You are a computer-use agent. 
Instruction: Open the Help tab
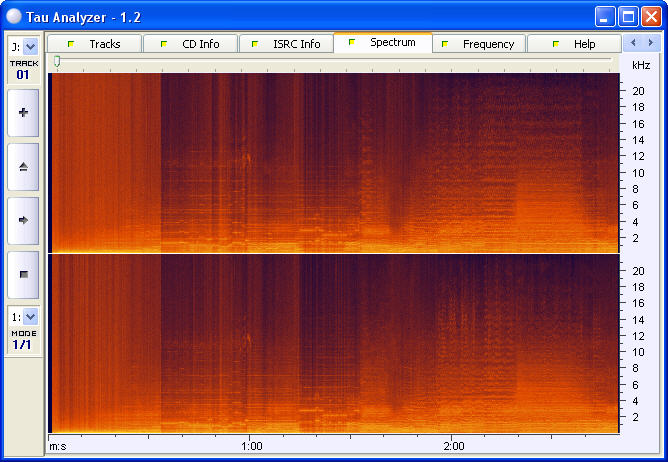pyautogui.click(x=574, y=44)
